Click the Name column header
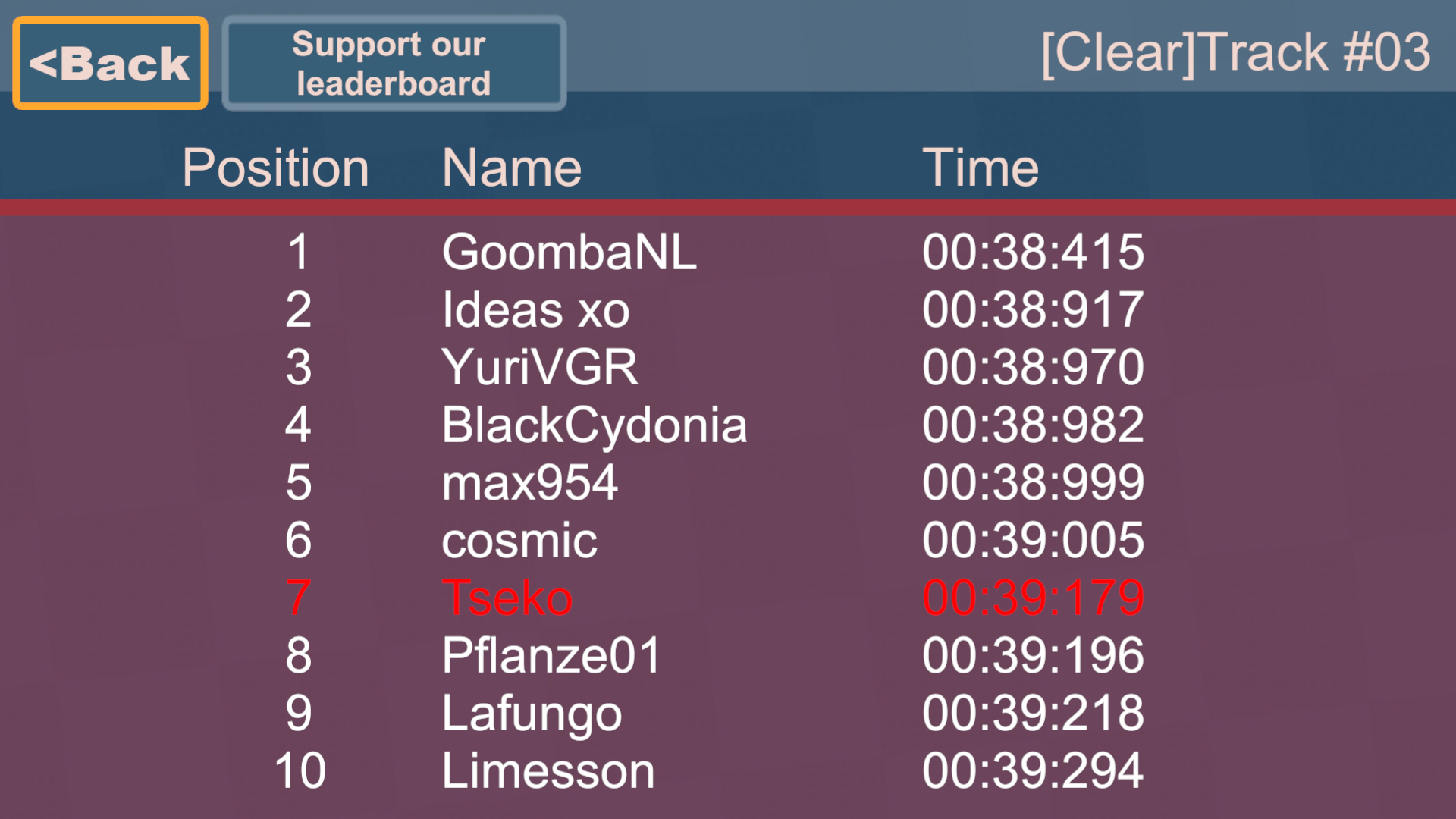Image resolution: width=1456 pixels, height=819 pixels. [512, 168]
